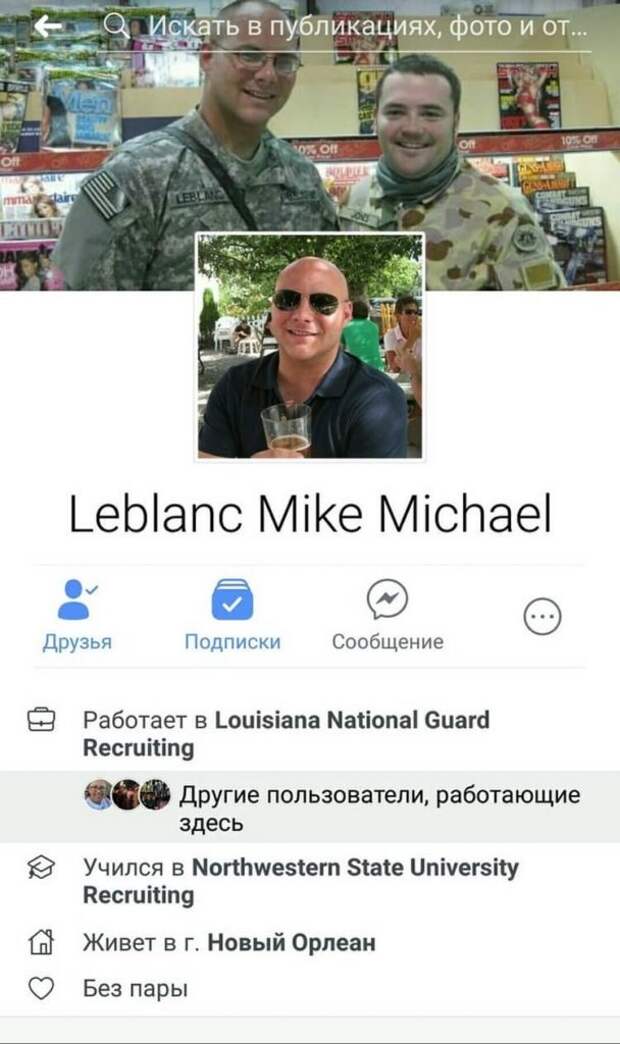The image size is (620, 1044).
Task: Open the Leblanc Mike Michael profile picture
Action: (310, 346)
